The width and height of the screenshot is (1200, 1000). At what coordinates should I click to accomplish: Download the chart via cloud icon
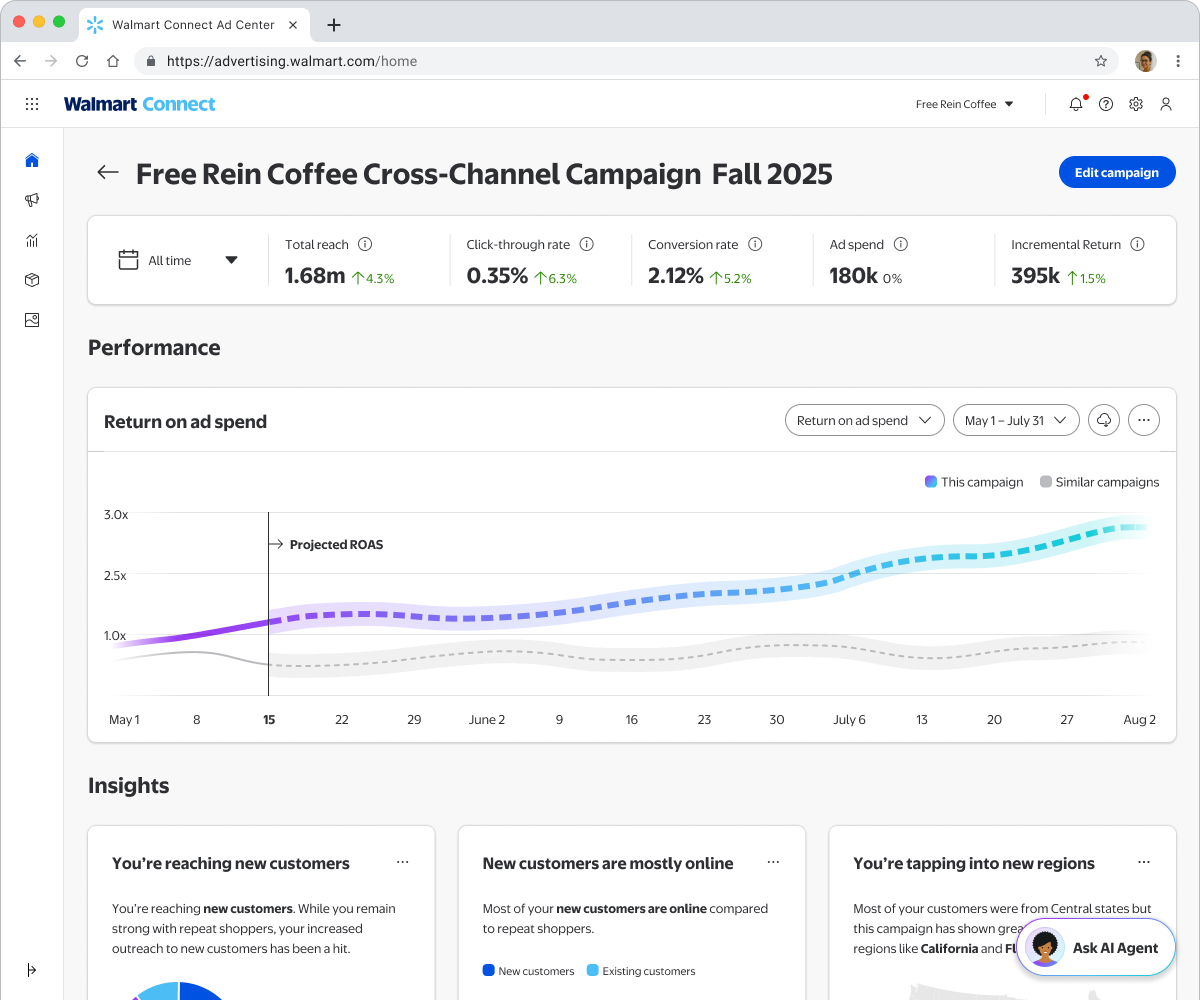pyautogui.click(x=1104, y=420)
